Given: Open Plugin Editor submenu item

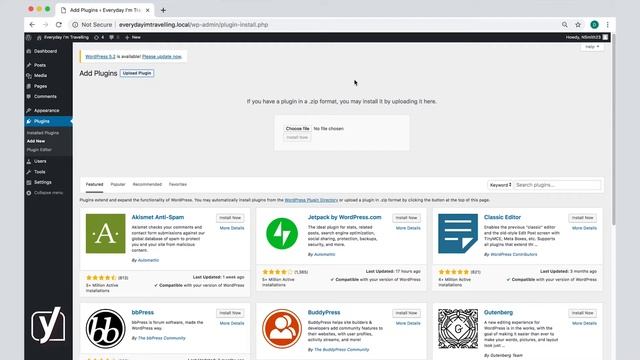Looking at the screenshot, I should pyautogui.click(x=39, y=150).
